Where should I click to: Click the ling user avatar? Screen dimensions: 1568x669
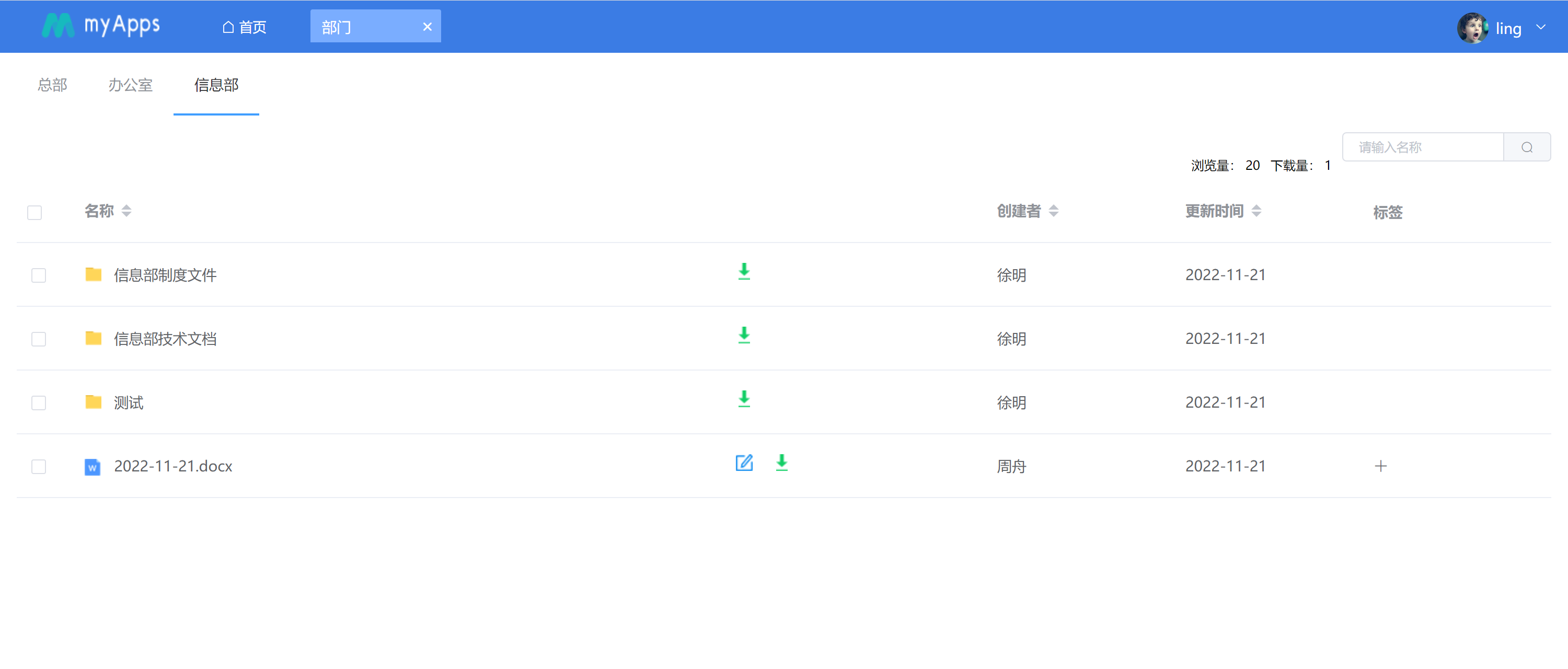pyautogui.click(x=1472, y=28)
